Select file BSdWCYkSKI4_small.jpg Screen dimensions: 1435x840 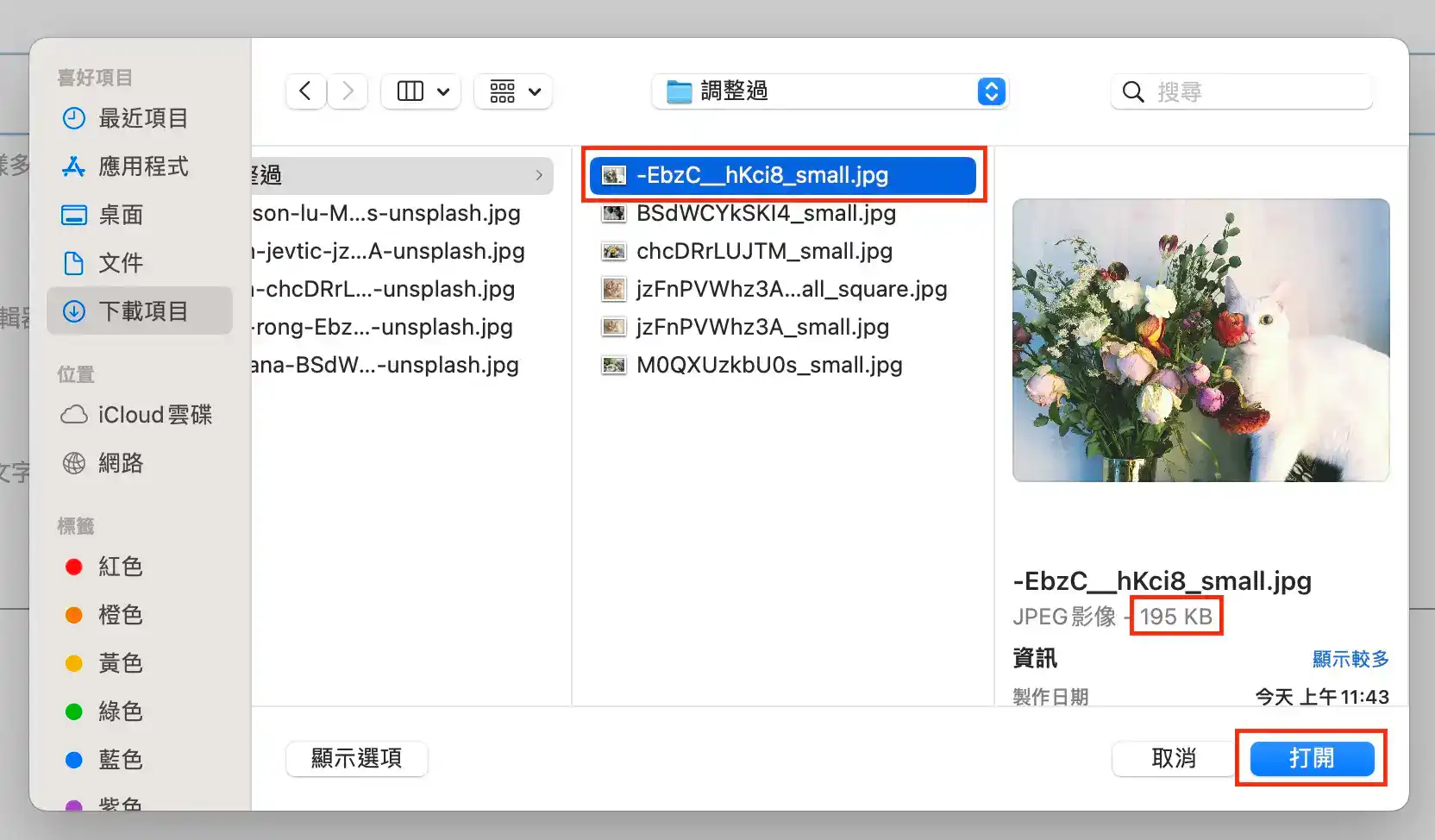[765, 213]
